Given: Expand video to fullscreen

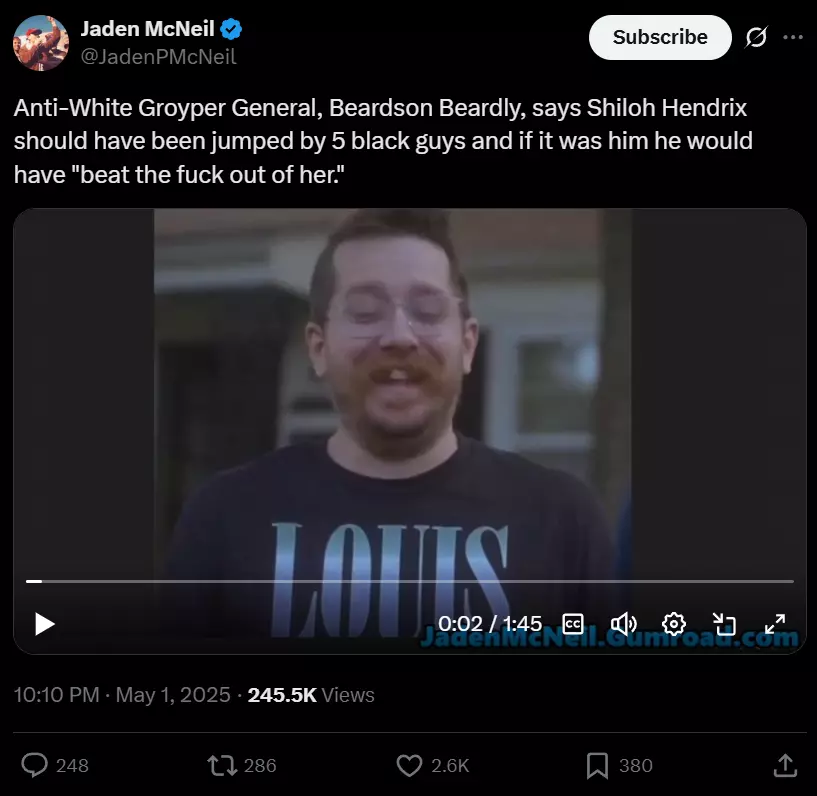Looking at the screenshot, I should (775, 624).
